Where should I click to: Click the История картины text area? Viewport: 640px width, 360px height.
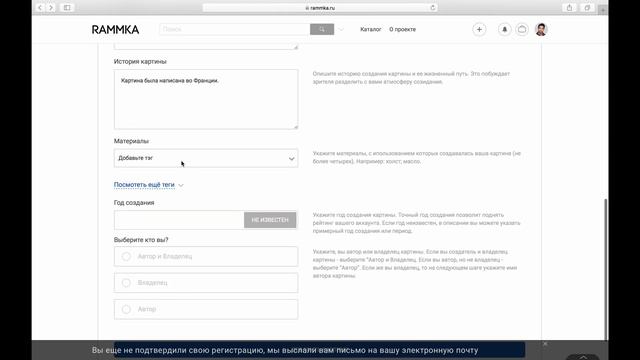(x=206, y=99)
